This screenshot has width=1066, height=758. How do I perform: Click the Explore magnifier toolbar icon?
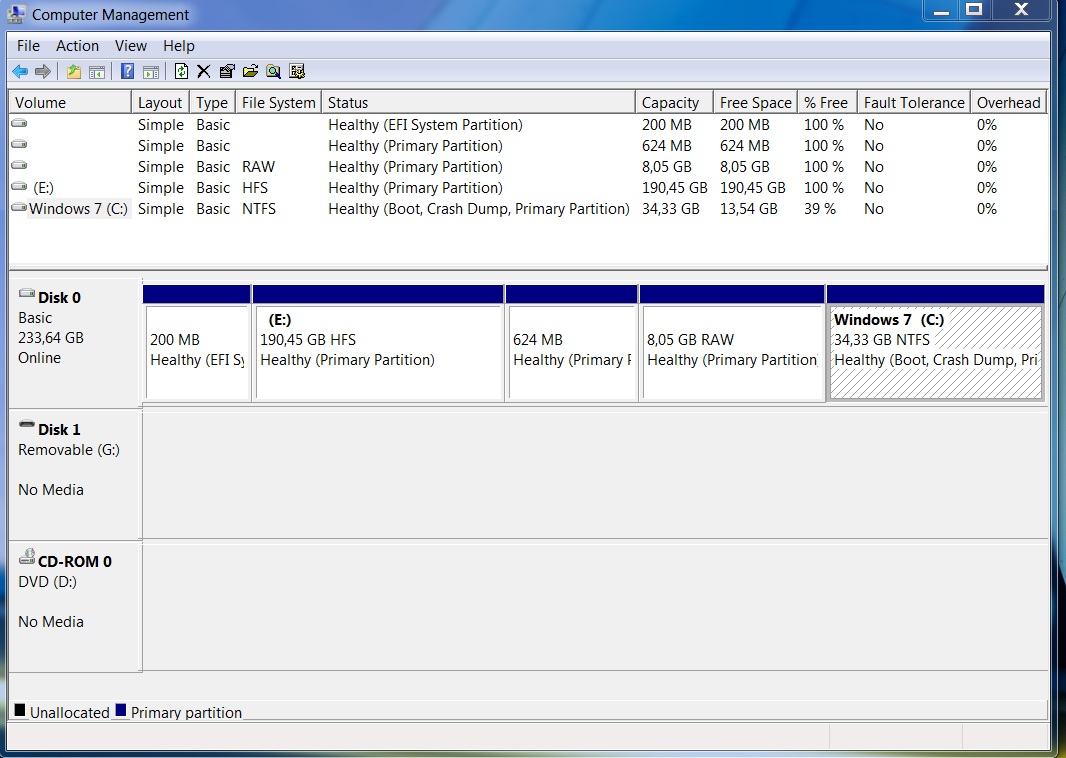(273, 71)
